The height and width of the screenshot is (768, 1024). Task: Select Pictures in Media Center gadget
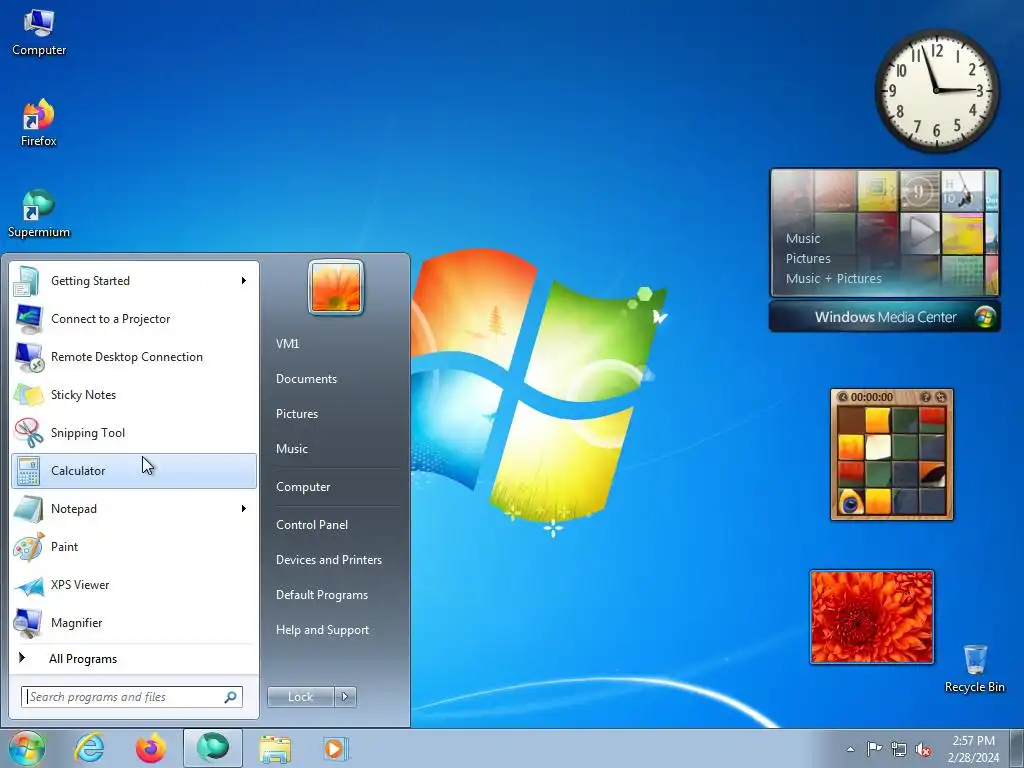pos(808,259)
